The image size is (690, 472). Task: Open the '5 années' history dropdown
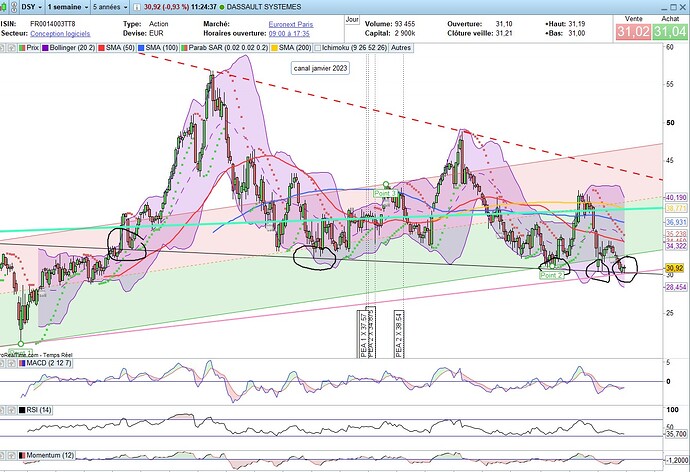tap(110, 7)
